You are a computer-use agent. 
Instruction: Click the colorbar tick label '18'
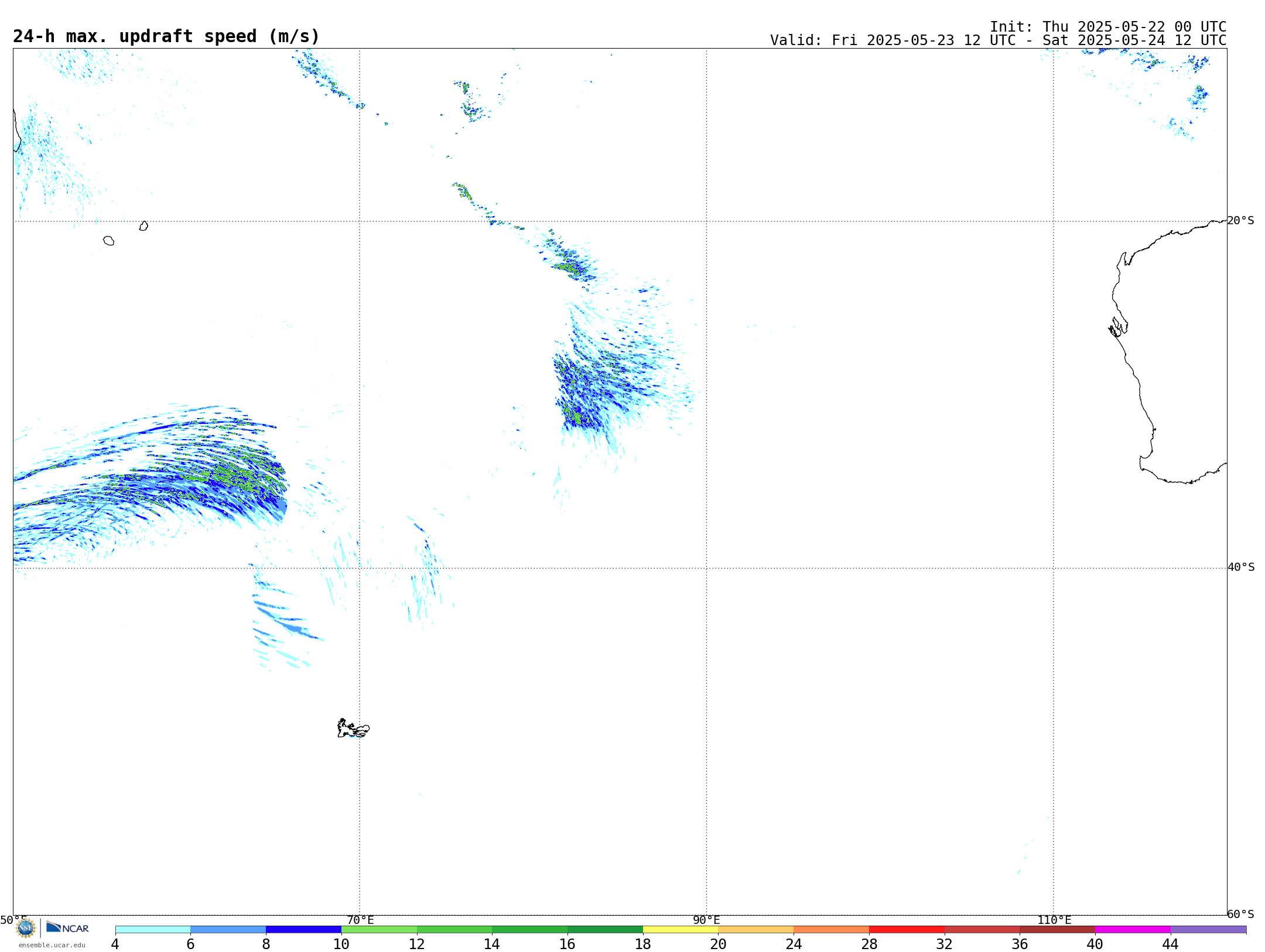point(643,944)
